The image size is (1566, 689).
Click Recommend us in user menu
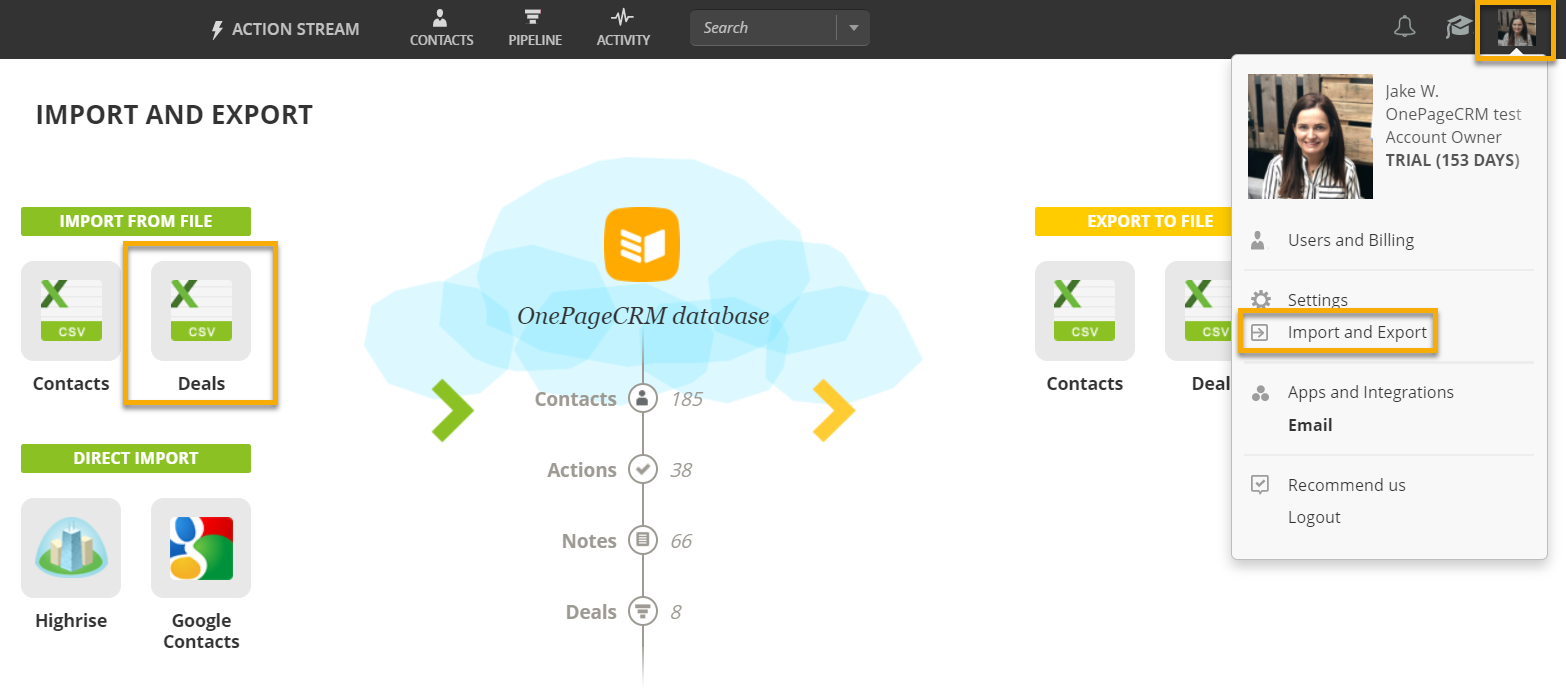(x=1347, y=485)
